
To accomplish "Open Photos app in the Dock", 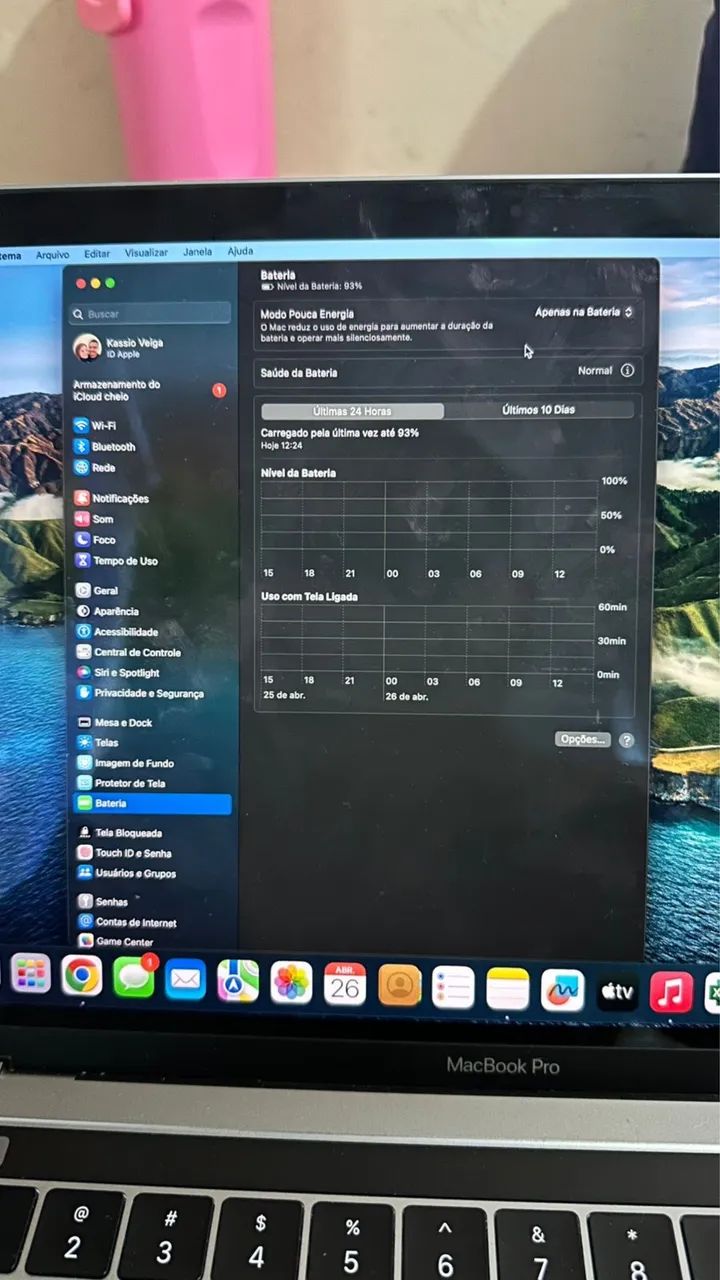I will click(291, 983).
